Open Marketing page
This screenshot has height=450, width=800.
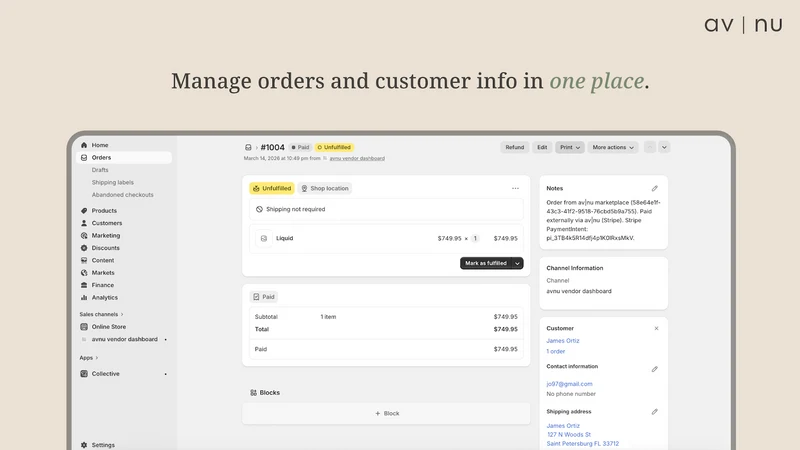[x=106, y=235]
